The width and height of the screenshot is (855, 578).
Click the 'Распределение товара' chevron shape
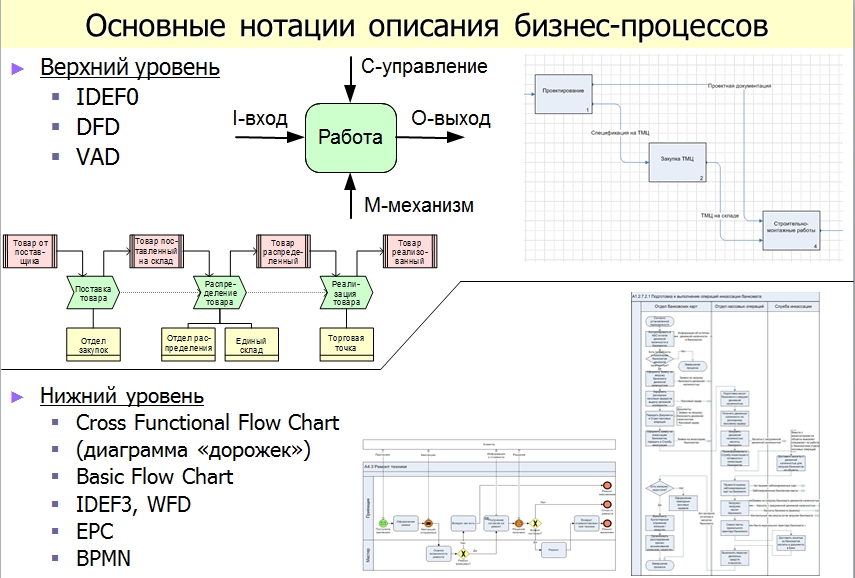pos(220,293)
